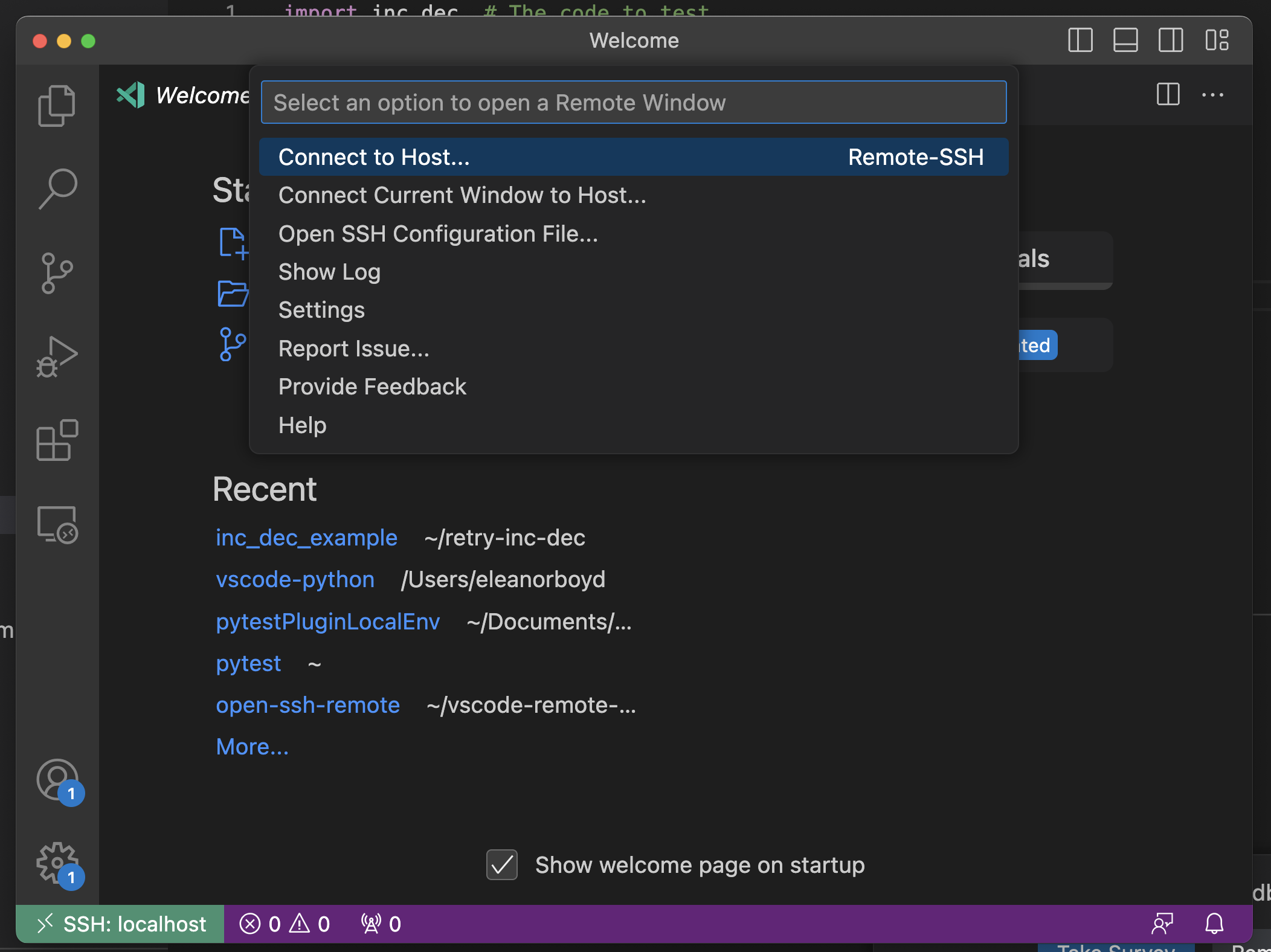The width and height of the screenshot is (1271, 952).
Task: Open the Explorer view in activity bar
Action: pyautogui.click(x=57, y=105)
